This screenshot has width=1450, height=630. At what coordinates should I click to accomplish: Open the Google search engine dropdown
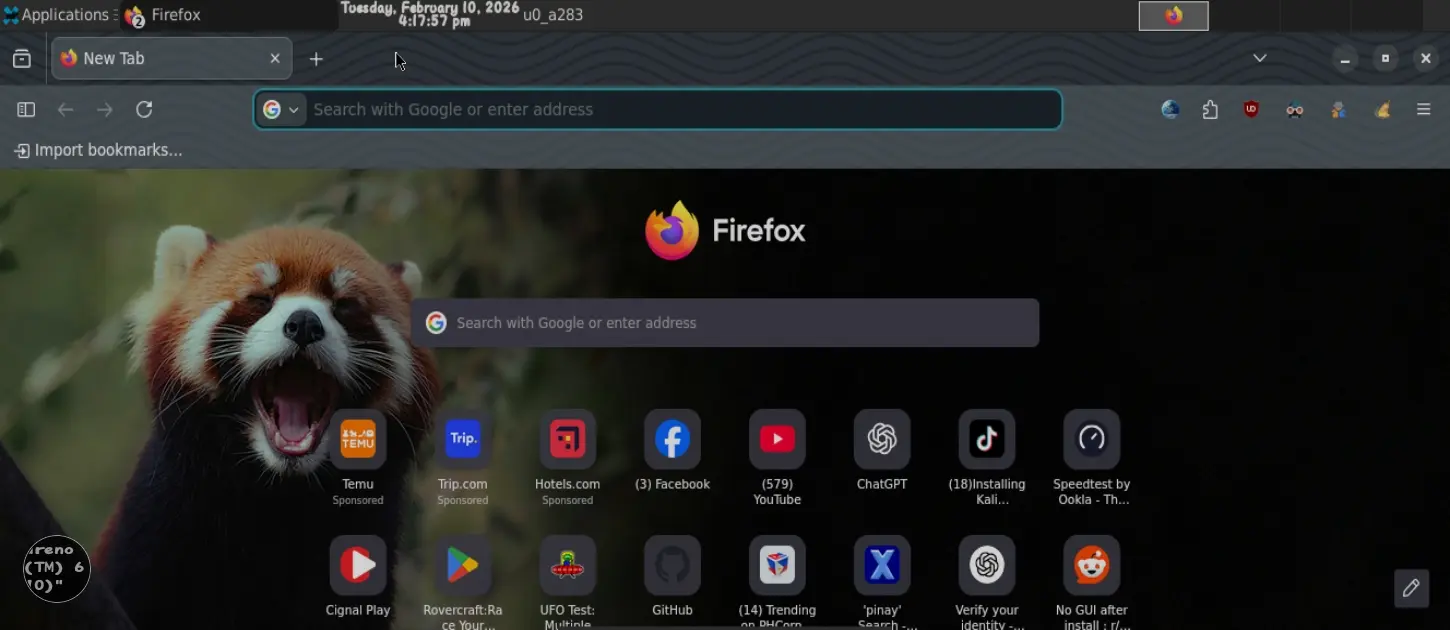(x=281, y=110)
